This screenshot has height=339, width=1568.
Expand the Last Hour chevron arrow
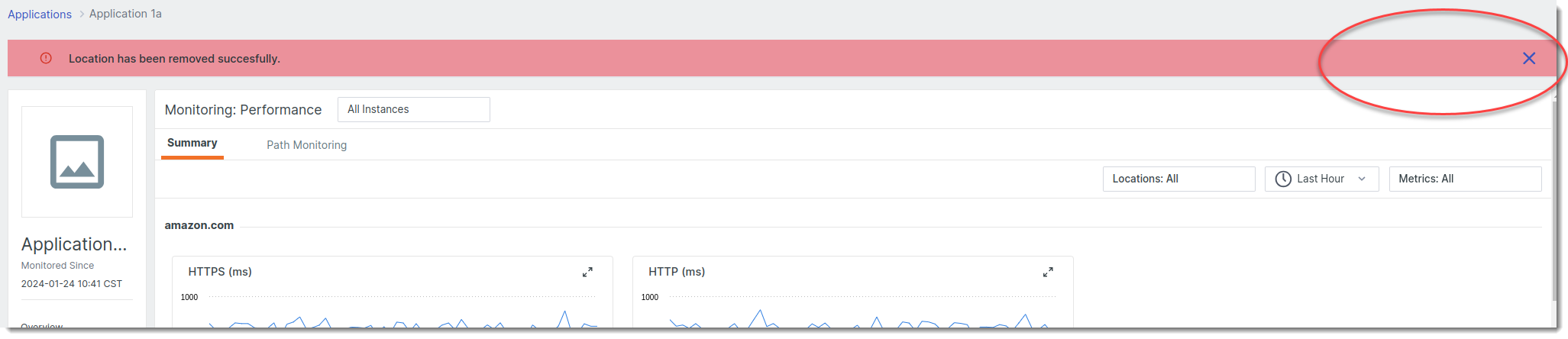[x=1362, y=179]
